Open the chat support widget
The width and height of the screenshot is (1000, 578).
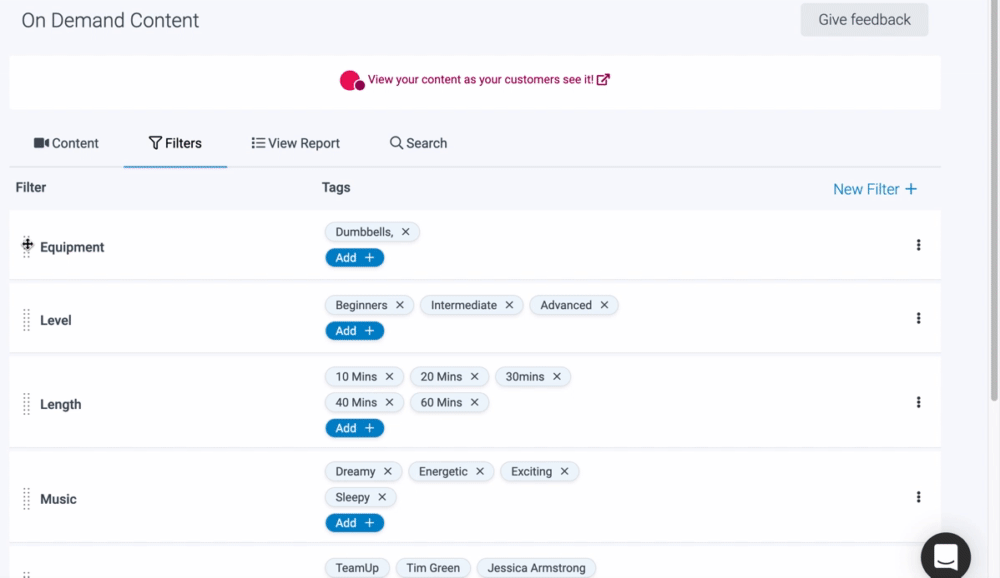pyautogui.click(x=945, y=556)
